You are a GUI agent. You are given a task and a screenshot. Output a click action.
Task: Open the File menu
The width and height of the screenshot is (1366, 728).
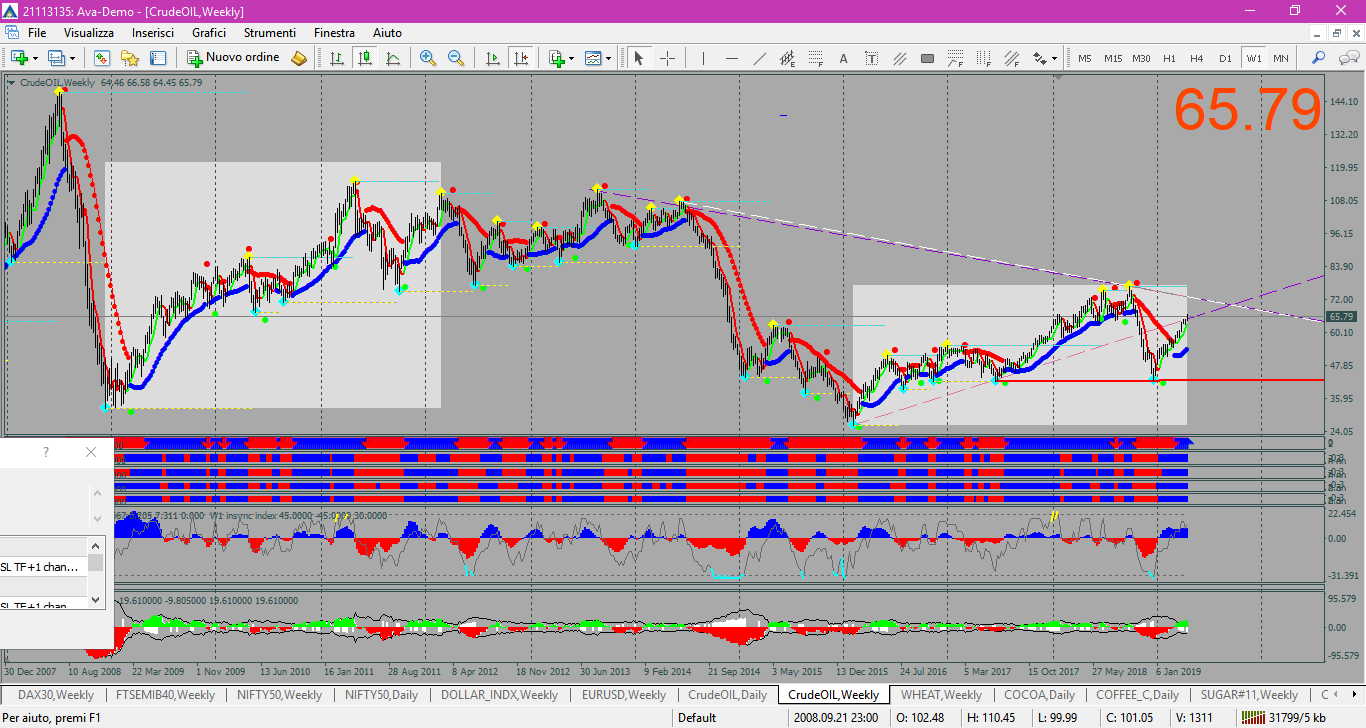click(x=37, y=33)
